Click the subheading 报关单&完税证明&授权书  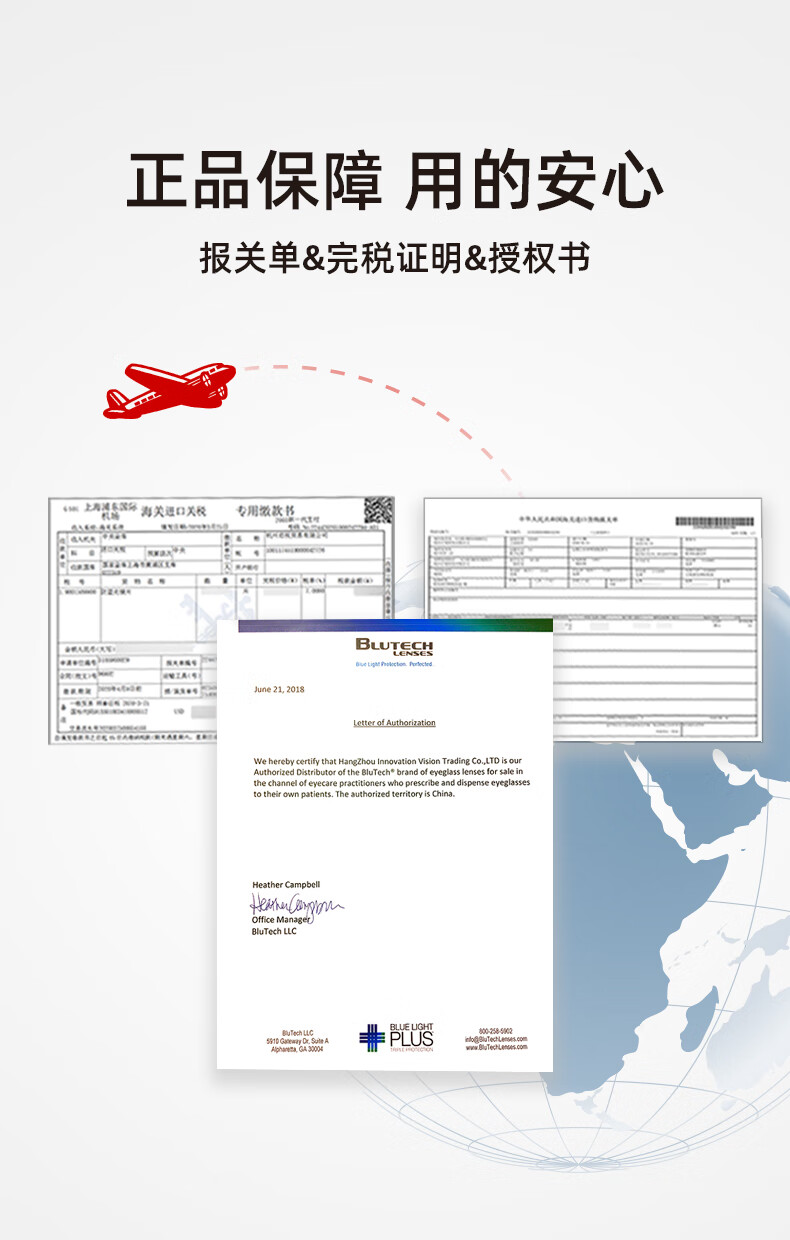coord(395,257)
